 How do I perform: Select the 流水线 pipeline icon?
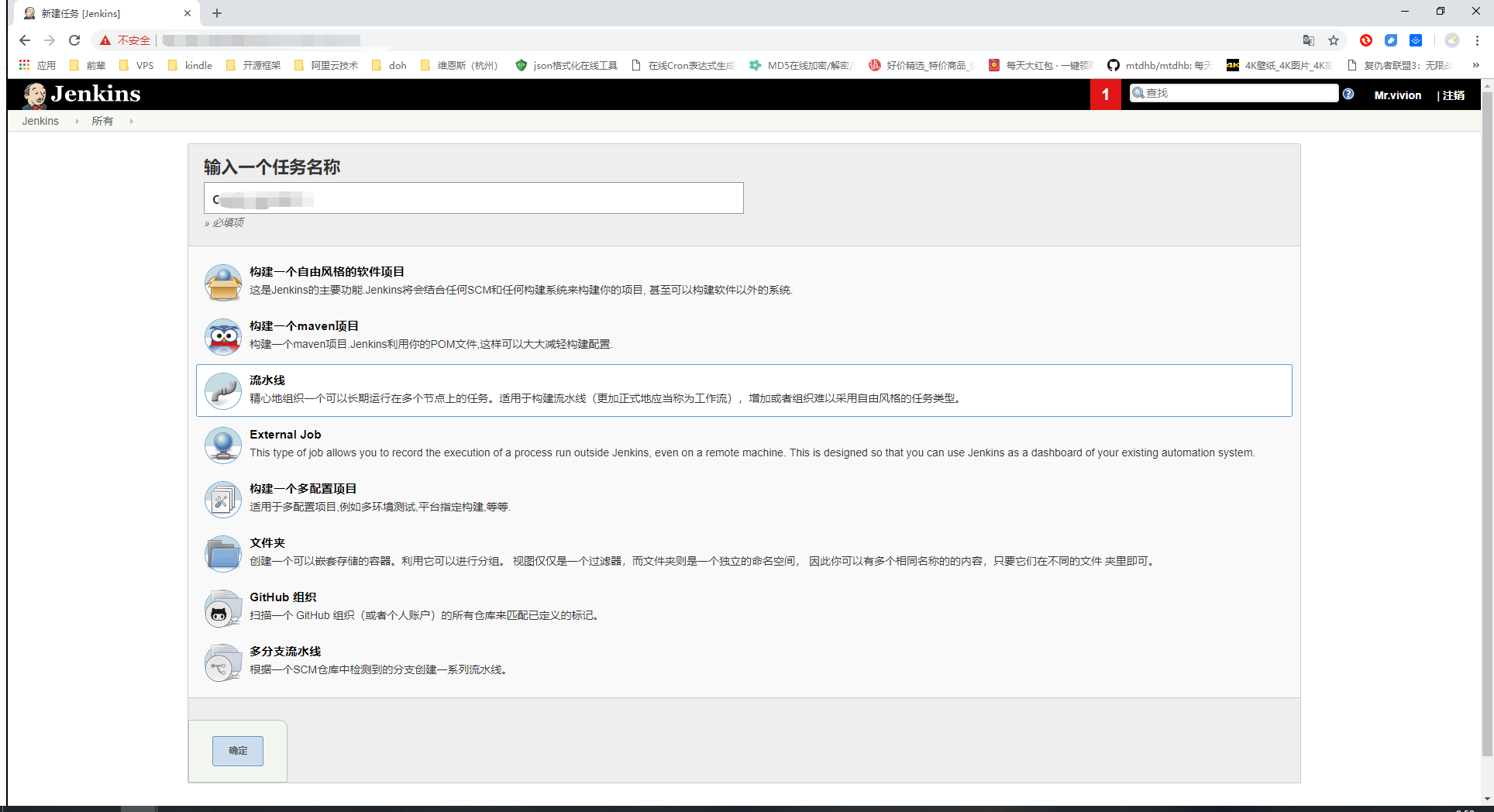[x=222, y=391]
